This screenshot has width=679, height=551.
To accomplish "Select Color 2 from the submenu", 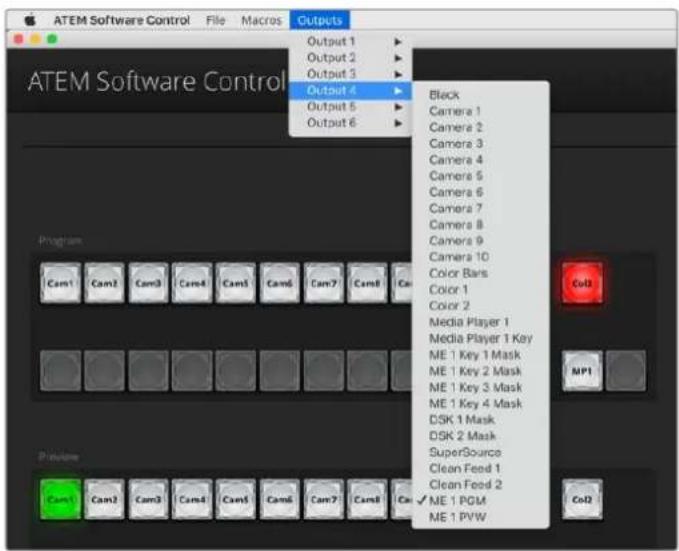I will (x=481, y=306).
